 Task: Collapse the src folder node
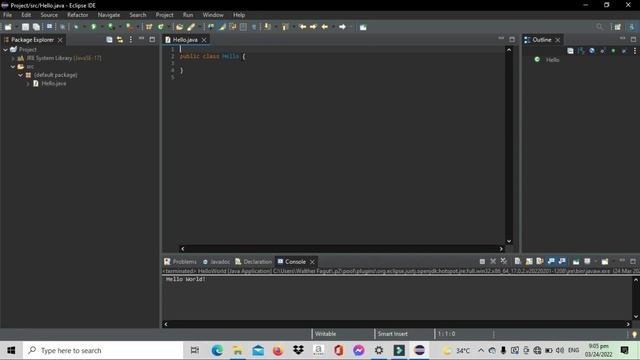coord(13,67)
